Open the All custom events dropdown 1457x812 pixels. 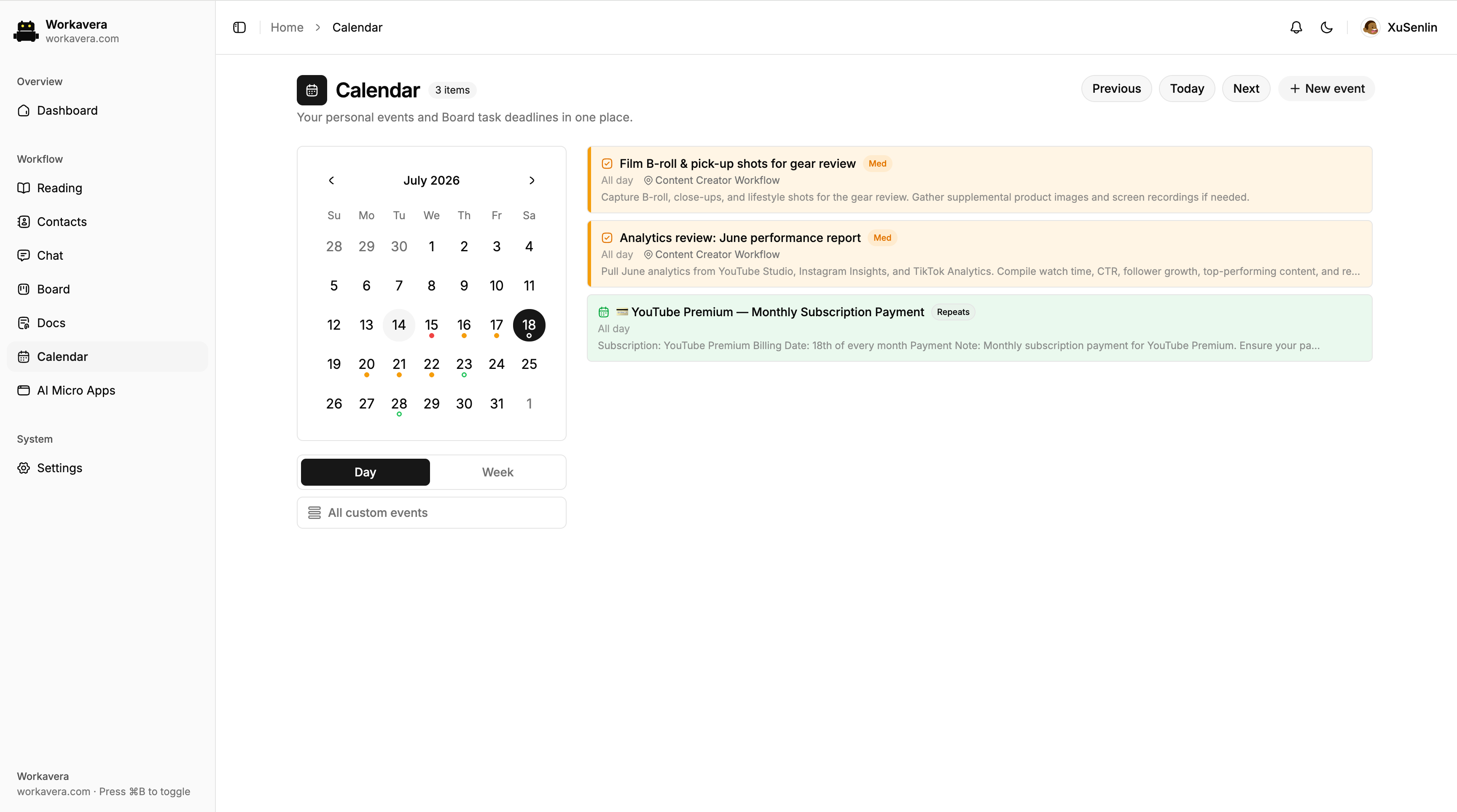pyautogui.click(x=432, y=512)
